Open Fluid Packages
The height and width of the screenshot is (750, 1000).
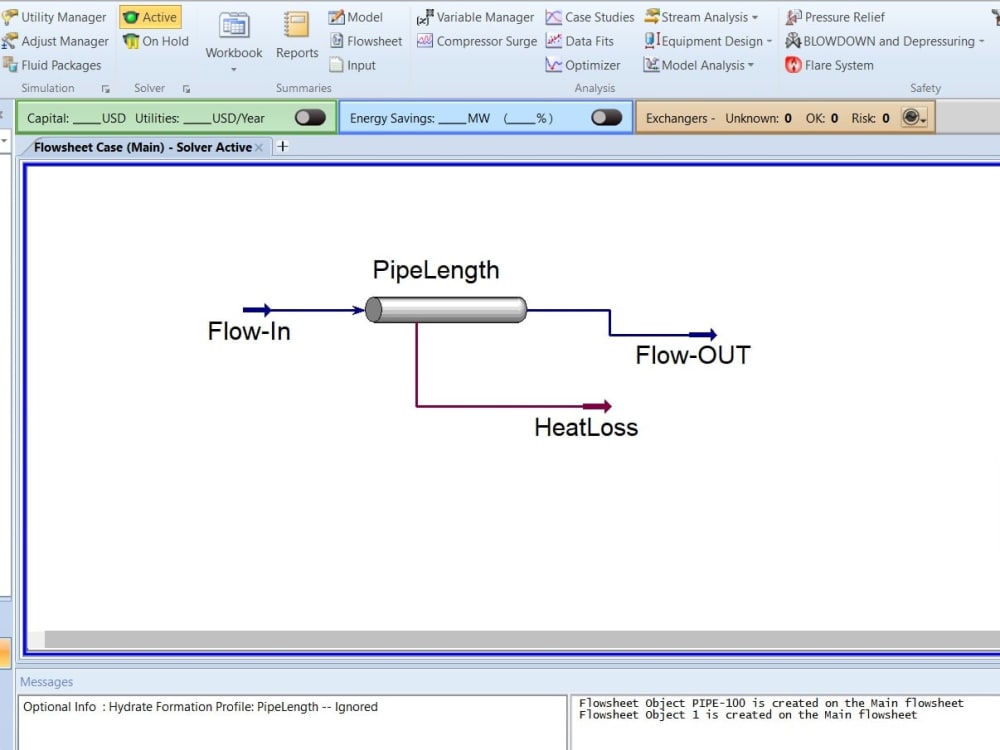click(x=52, y=65)
